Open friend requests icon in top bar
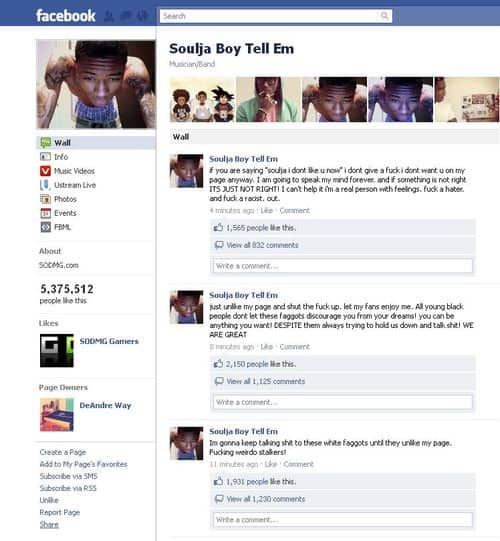The width and height of the screenshot is (500, 541). pyautogui.click(x=109, y=16)
